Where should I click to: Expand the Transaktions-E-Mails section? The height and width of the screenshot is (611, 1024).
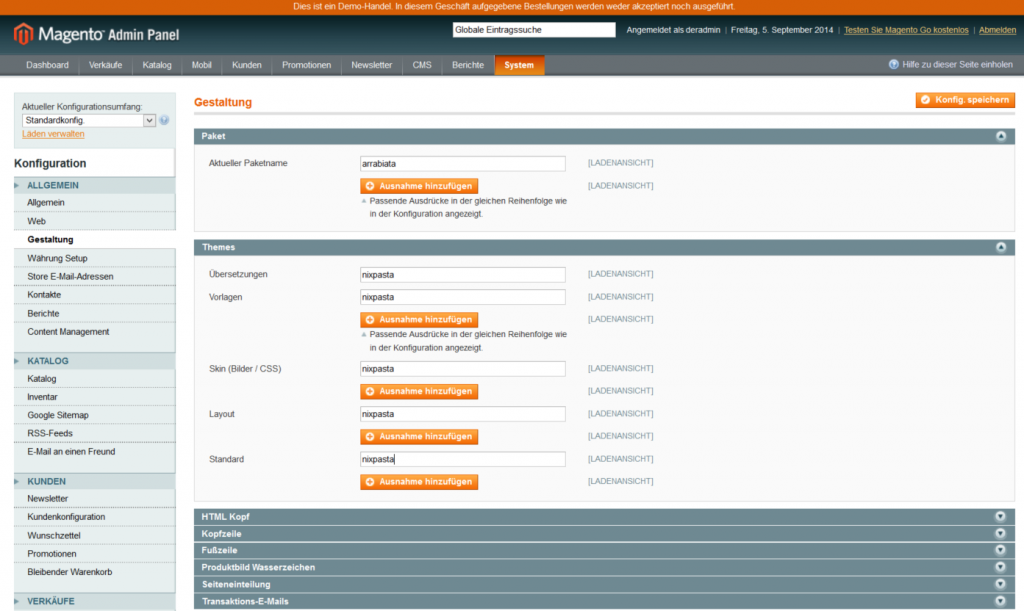[x=1000, y=600]
